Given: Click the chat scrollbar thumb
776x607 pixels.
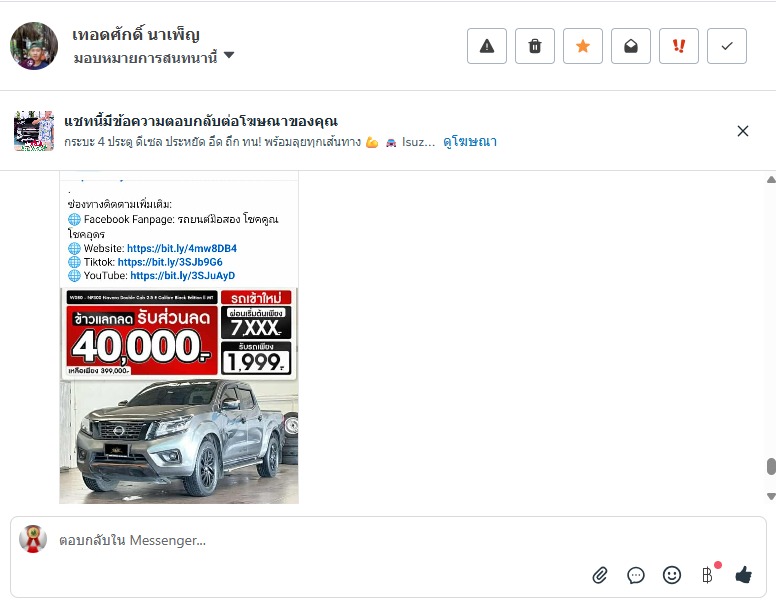Looking at the screenshot, I should (x=771, y=467).
